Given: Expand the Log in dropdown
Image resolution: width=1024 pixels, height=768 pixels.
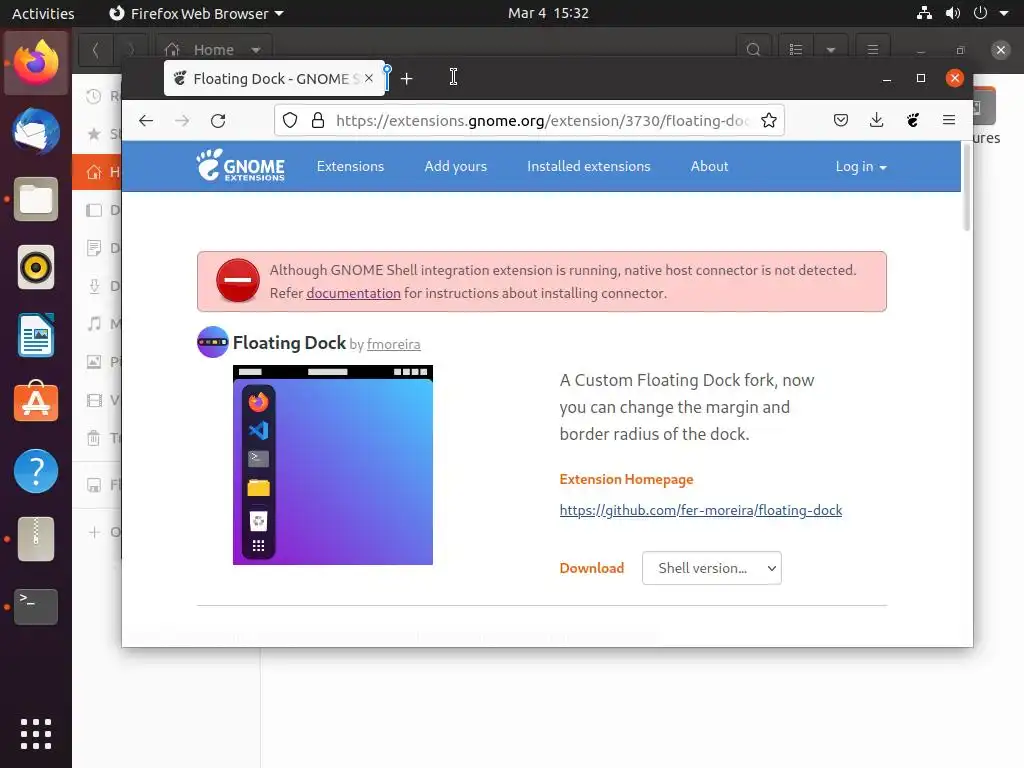Looking at the screenshot, I should click(861, 167).
